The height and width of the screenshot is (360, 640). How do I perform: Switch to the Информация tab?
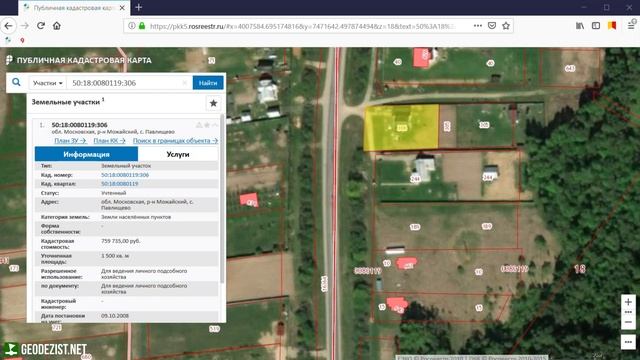click(87, 154)
